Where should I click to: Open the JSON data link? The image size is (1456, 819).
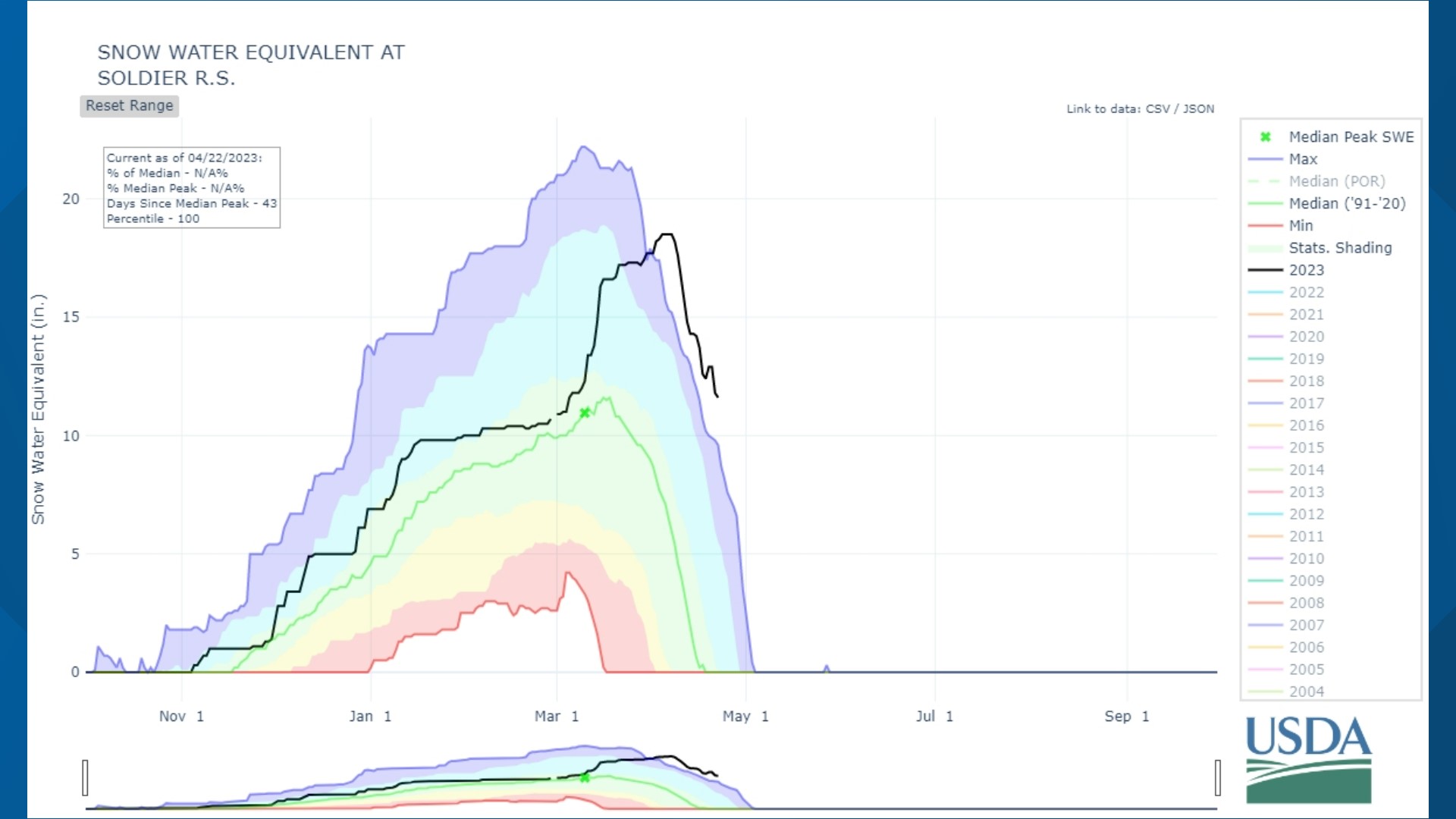(x=1198, y=109)
